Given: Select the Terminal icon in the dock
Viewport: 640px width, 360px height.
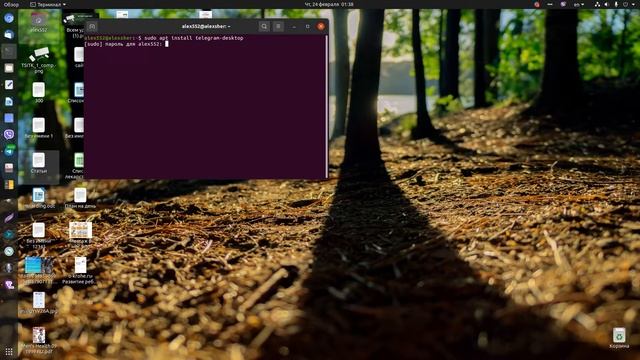Looking at the screenshot, I should pyautogui.click(x=9, y=51).
